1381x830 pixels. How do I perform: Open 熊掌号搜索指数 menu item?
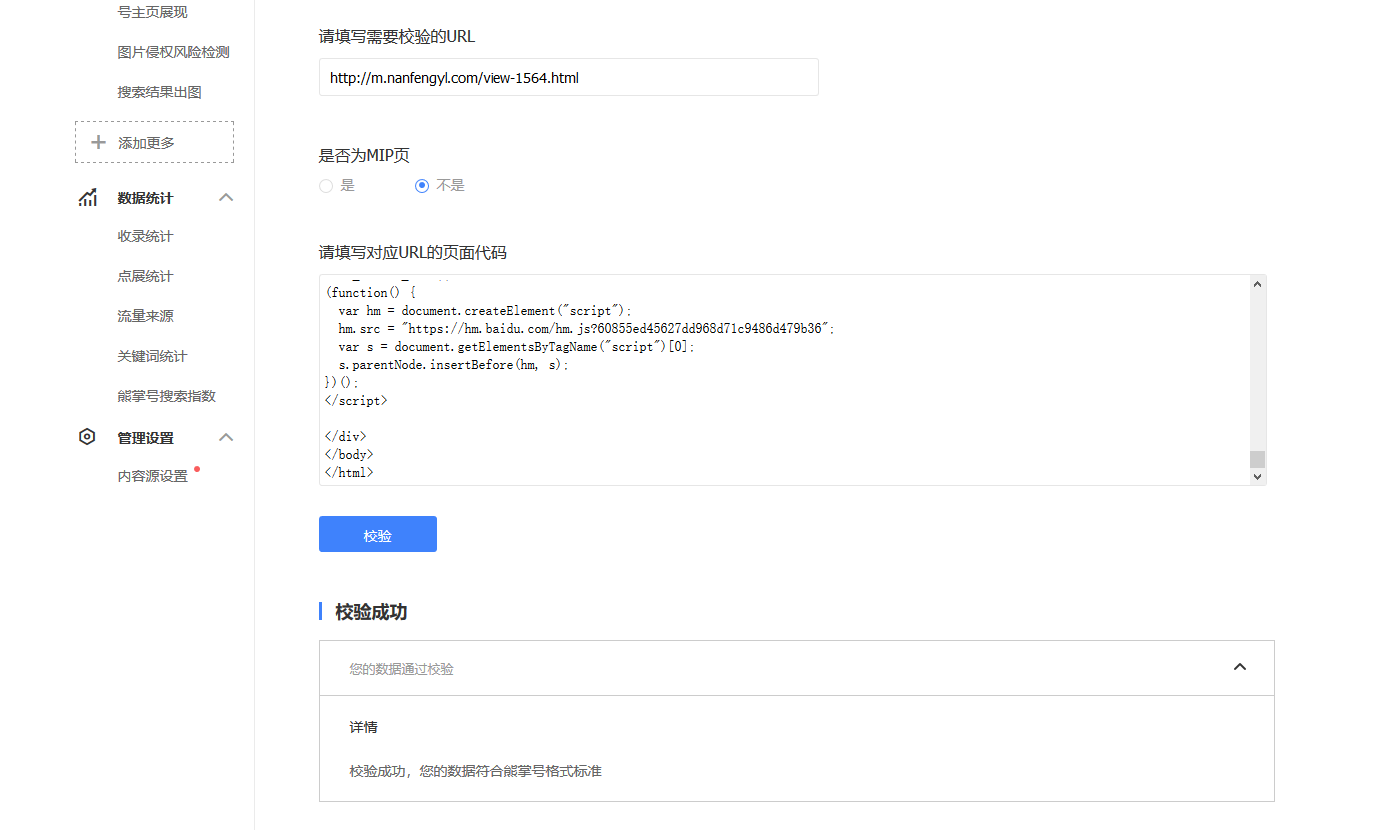point(166,396)
